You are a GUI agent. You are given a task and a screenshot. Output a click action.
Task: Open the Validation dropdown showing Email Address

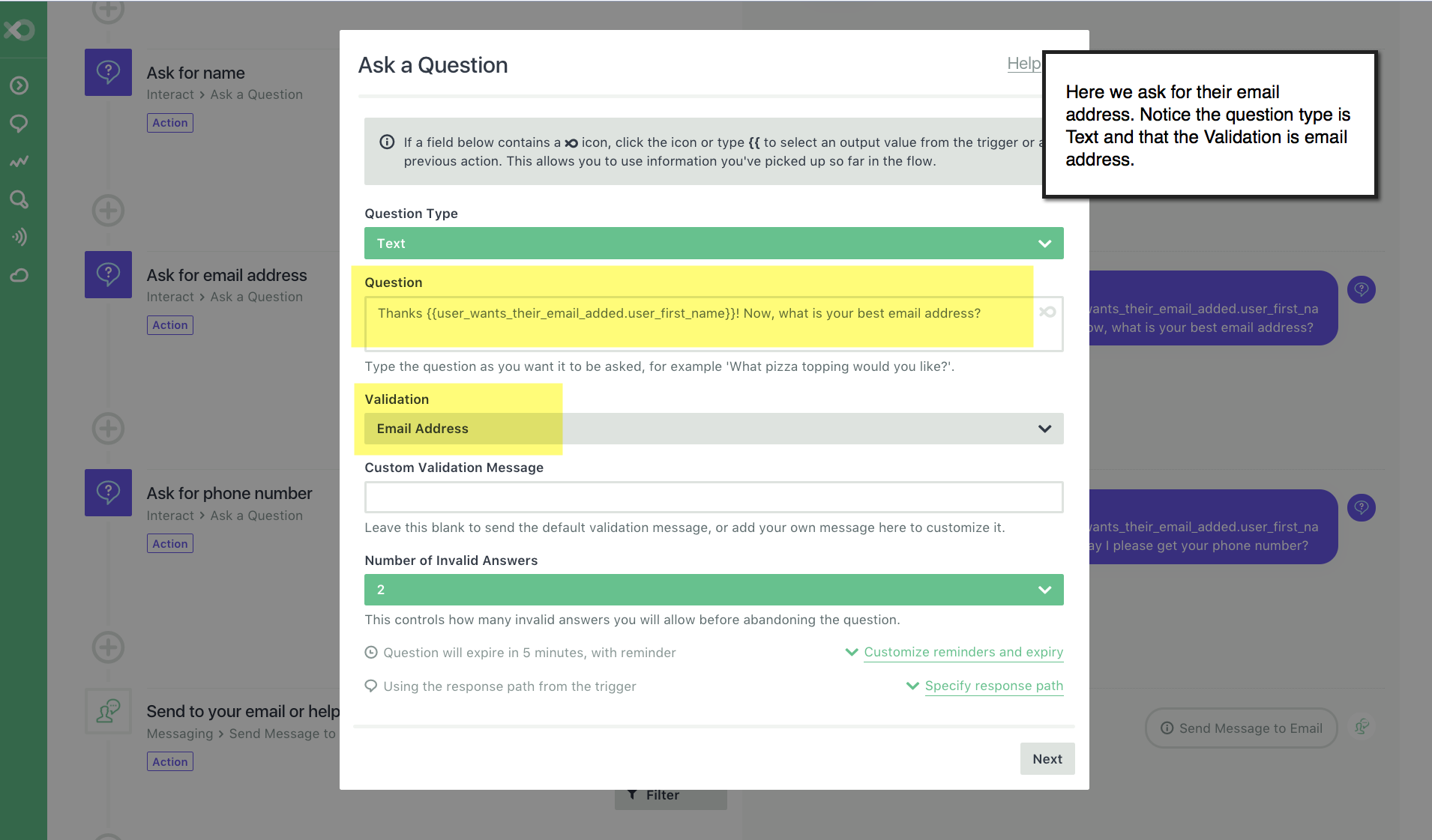pos(713,429)
